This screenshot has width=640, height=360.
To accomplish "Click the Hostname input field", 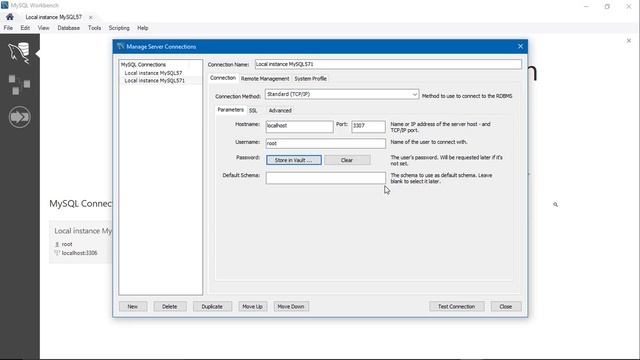I will (x=299, y=126).
